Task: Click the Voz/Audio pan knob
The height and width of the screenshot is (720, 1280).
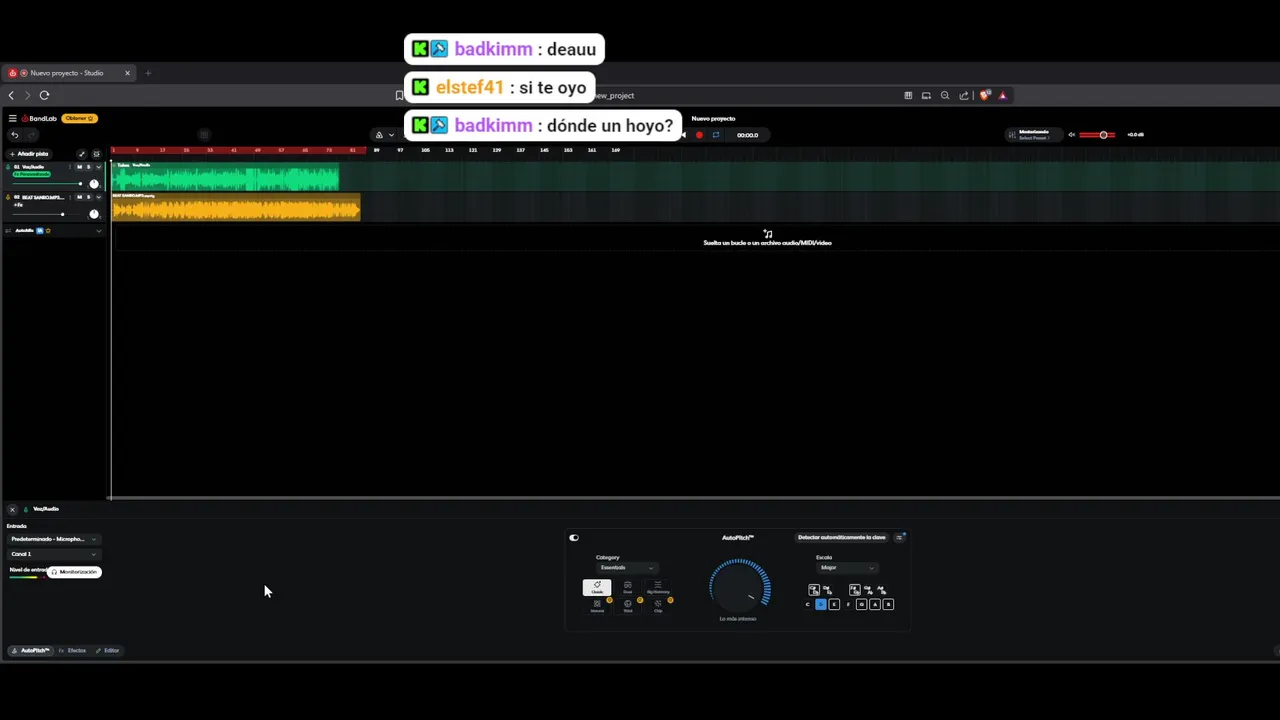Action: point(94,184)
